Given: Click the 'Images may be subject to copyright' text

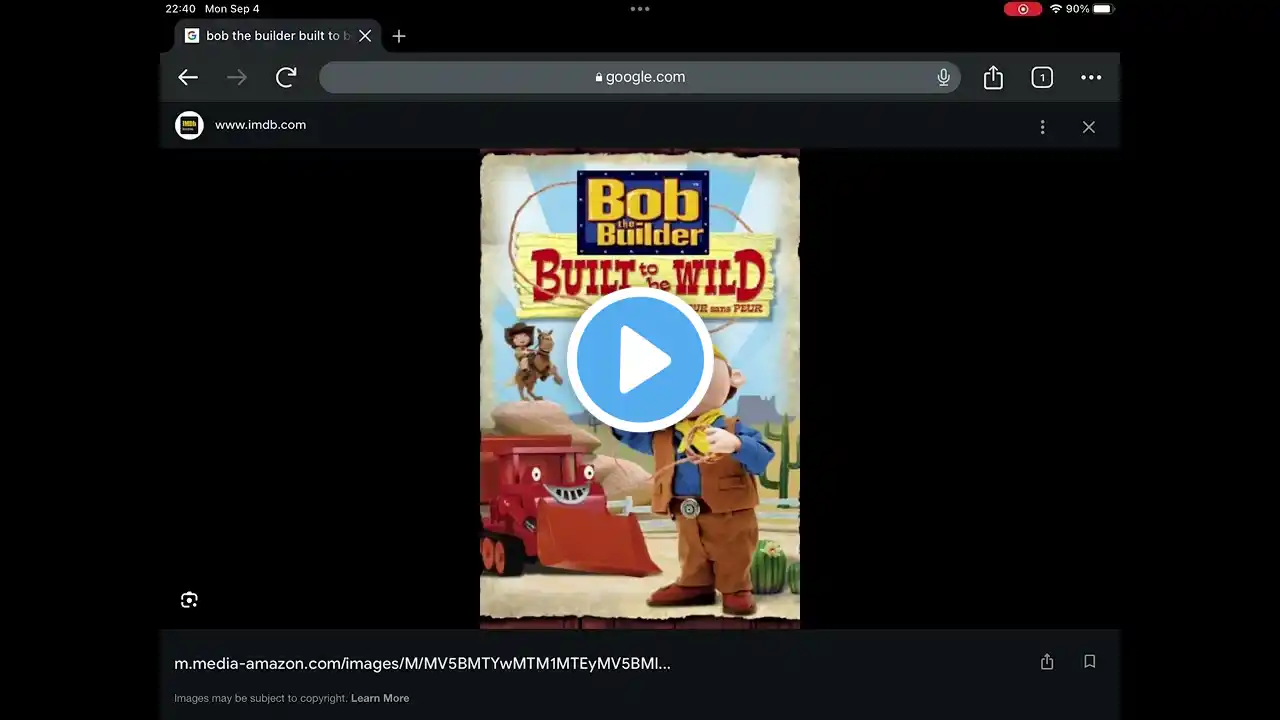Looking at the screenshot, I should pyautogui.click(x=261, y=698).
